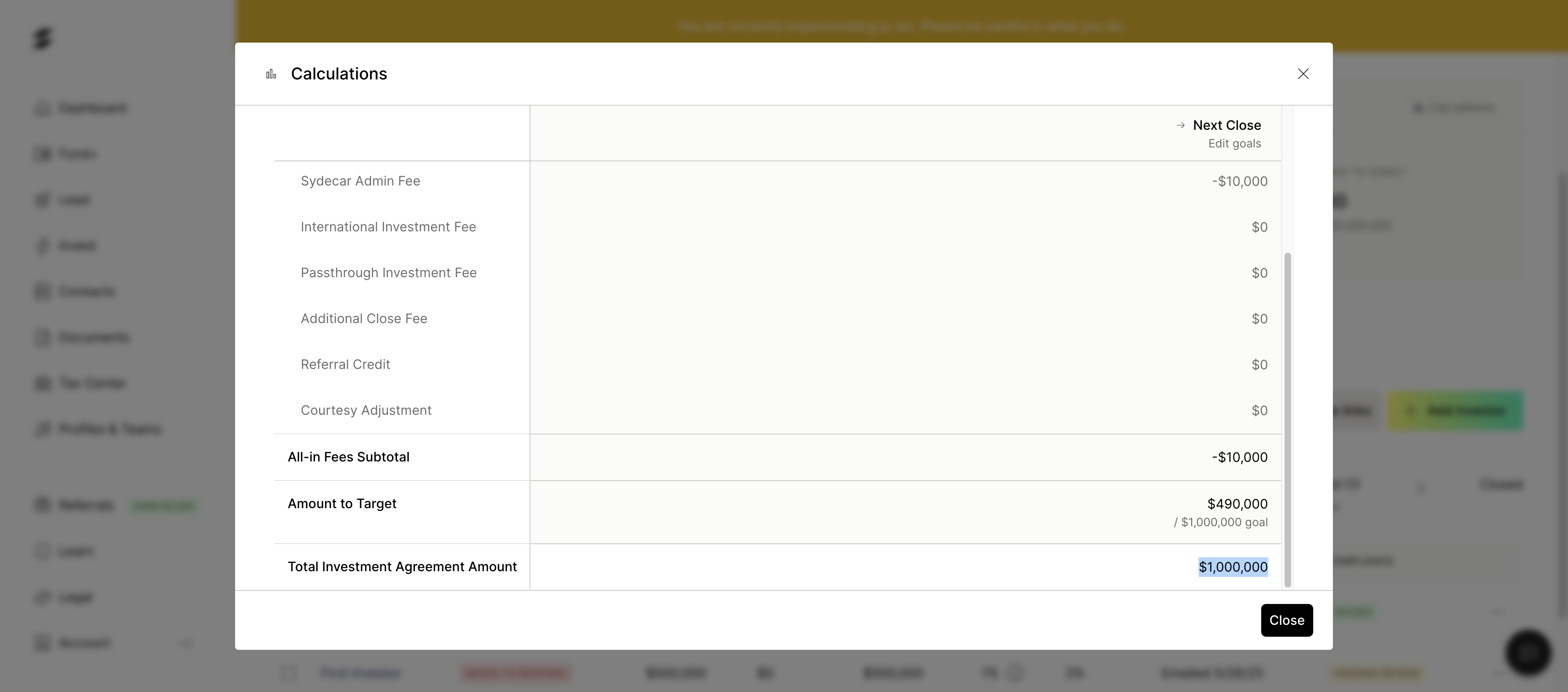Screen dimensions: 1568x692
Task: Select Total Investment Agreement Amount label
Action: pyautogui.click(x=402, y=567)
